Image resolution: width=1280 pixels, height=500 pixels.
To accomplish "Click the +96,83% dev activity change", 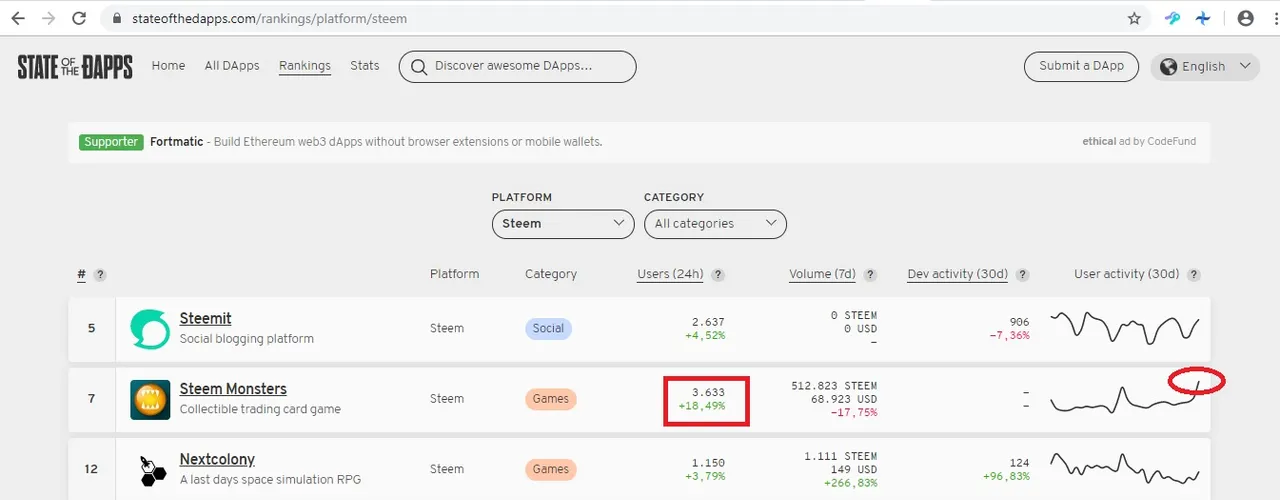I will tap(1006, 476).
